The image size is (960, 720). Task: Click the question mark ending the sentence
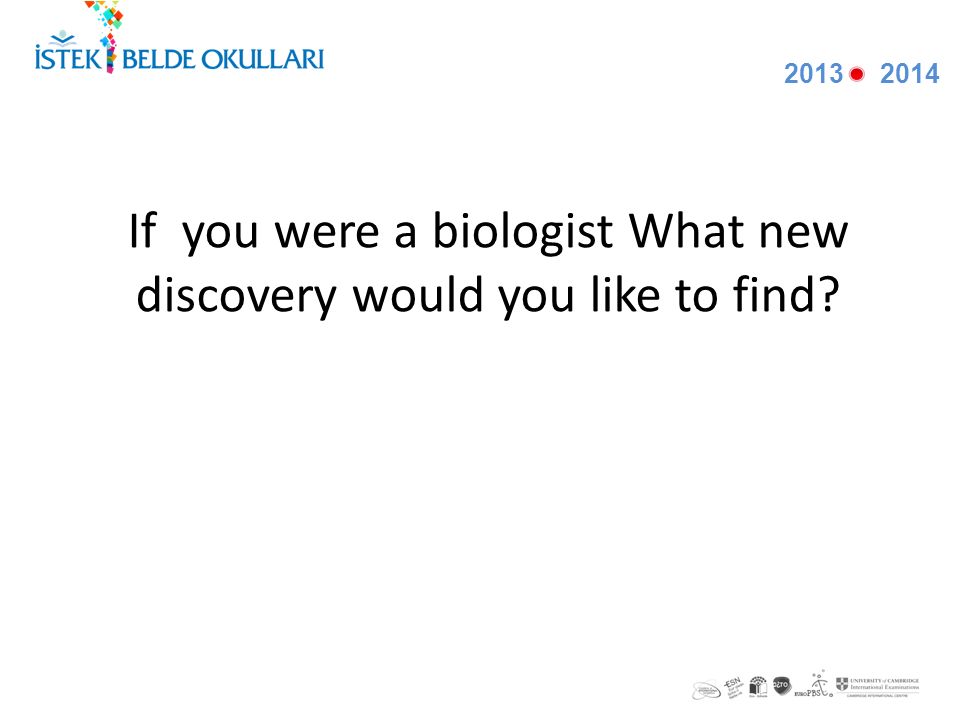(828, 293)
